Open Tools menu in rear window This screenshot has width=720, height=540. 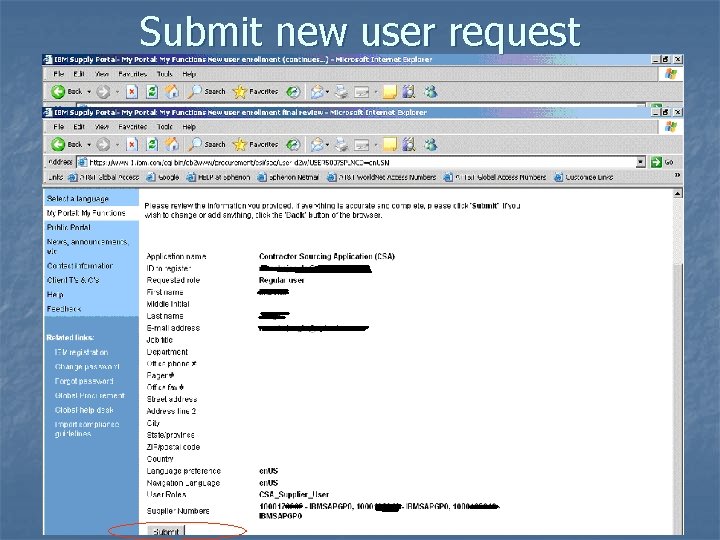pos(165,74)
